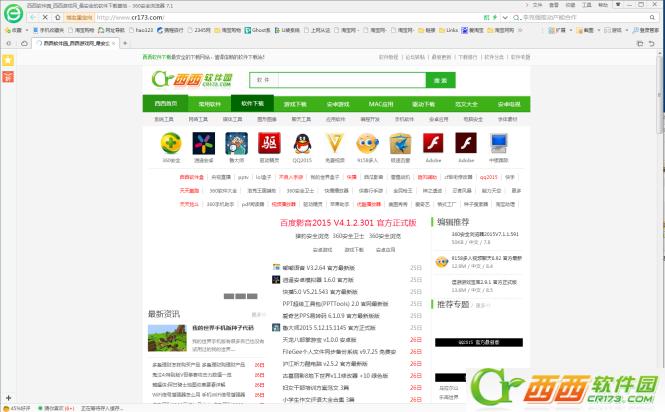This screenshot has height=412, width=665.
Task: Close the current cr173 browser tab
Action: (x=114, y=43)
